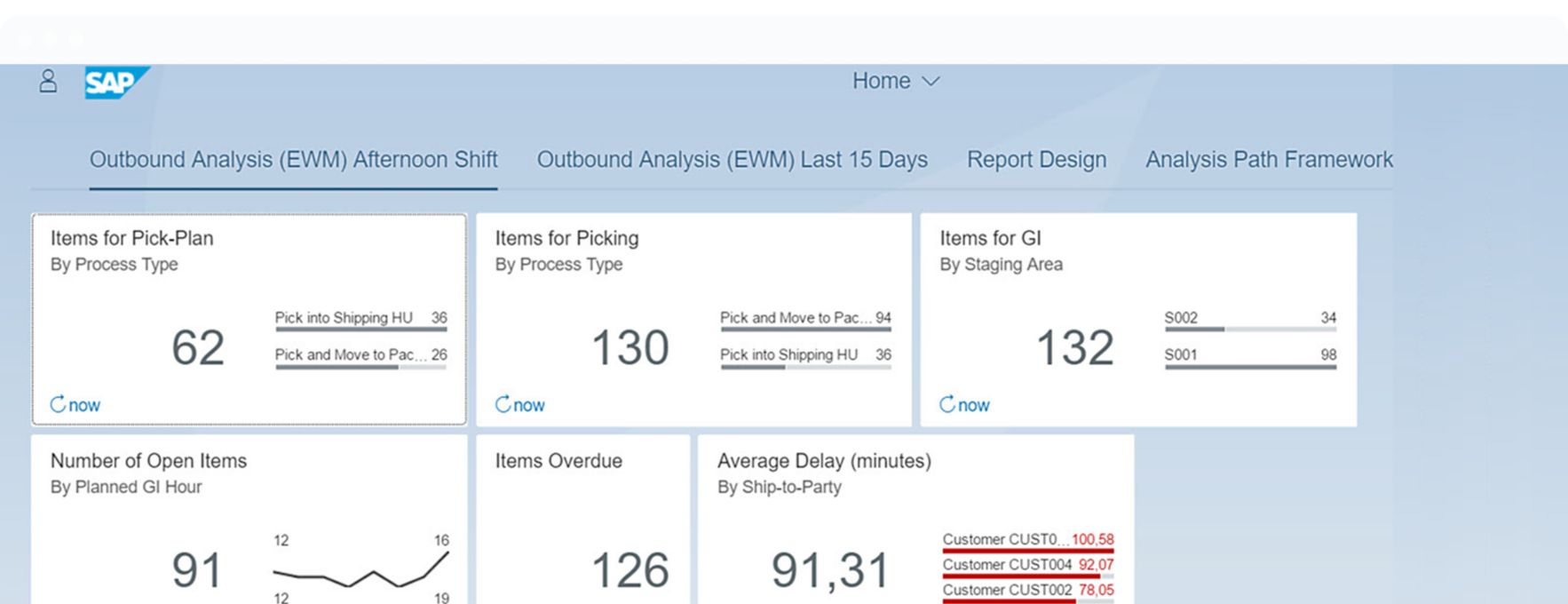The height and width of the screenshot is (604, 1568).
Task: Select the Report Design tab
Action: [x=1036, y=160]
